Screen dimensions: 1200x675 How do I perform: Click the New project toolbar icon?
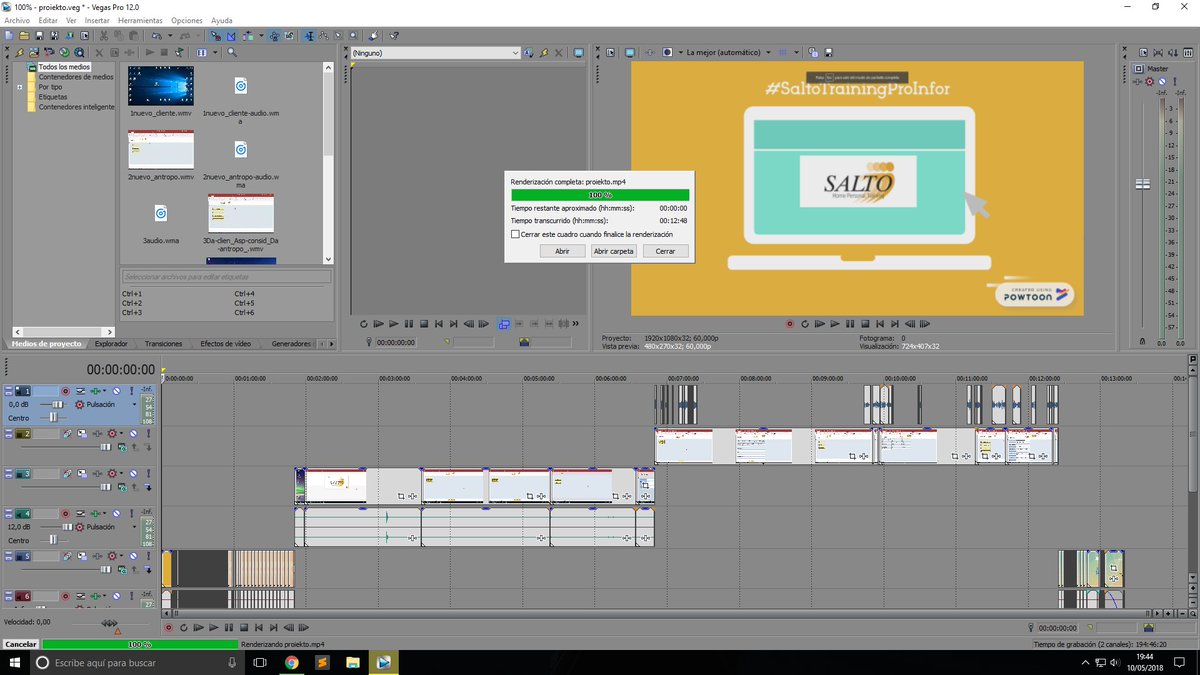click(x=8, y=36)
